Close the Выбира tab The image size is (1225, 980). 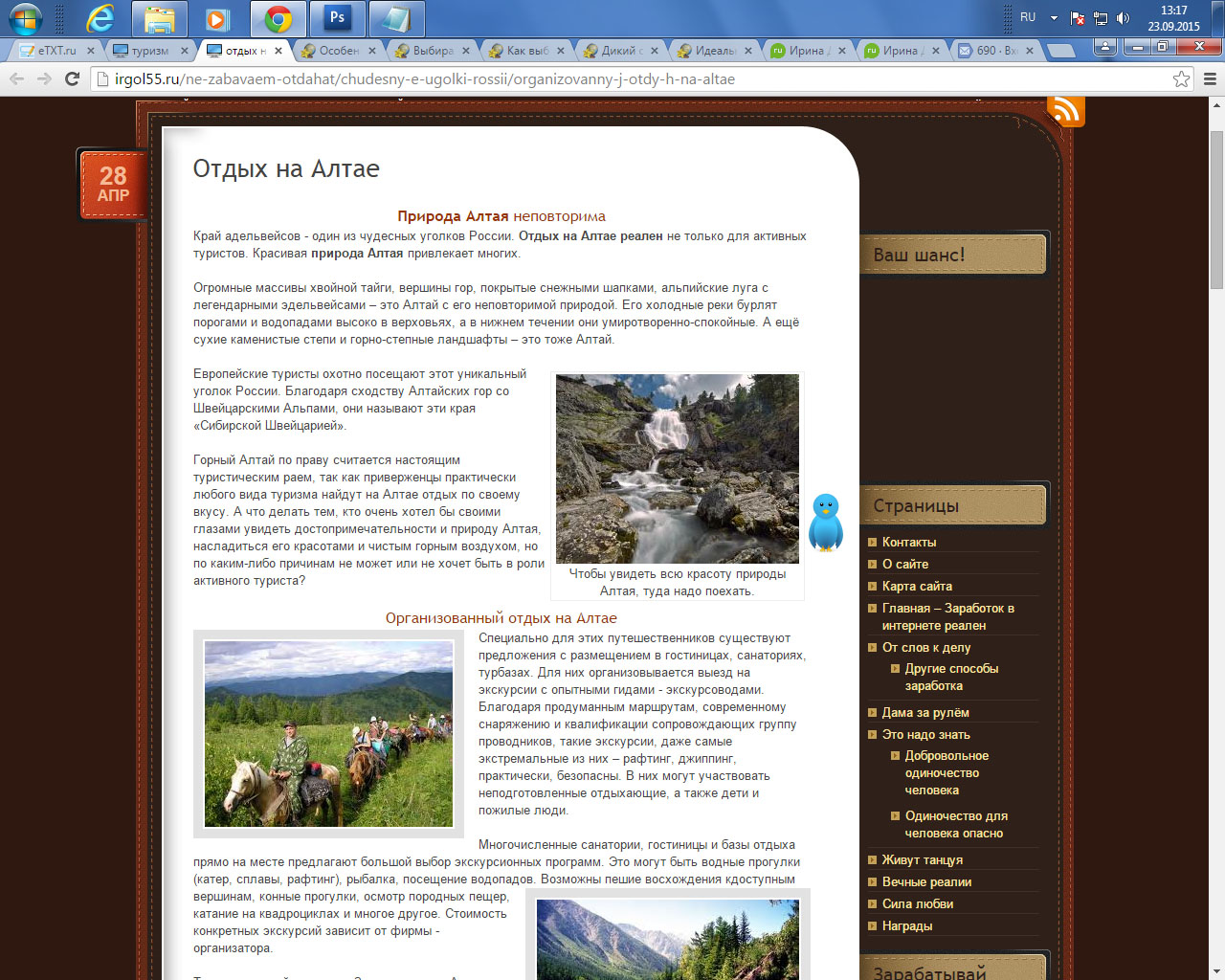click(x=466, y=51)
